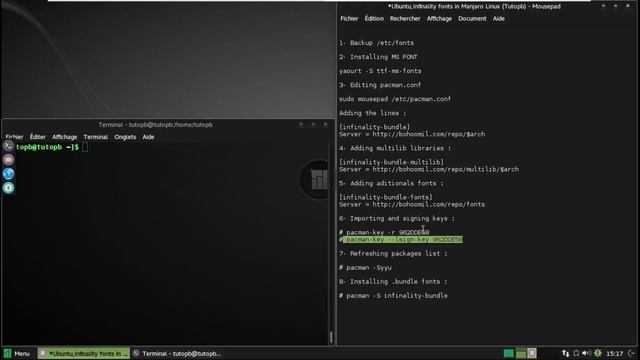Click the line '6- Importing and signing keys :'

click(x=397, y=219)
